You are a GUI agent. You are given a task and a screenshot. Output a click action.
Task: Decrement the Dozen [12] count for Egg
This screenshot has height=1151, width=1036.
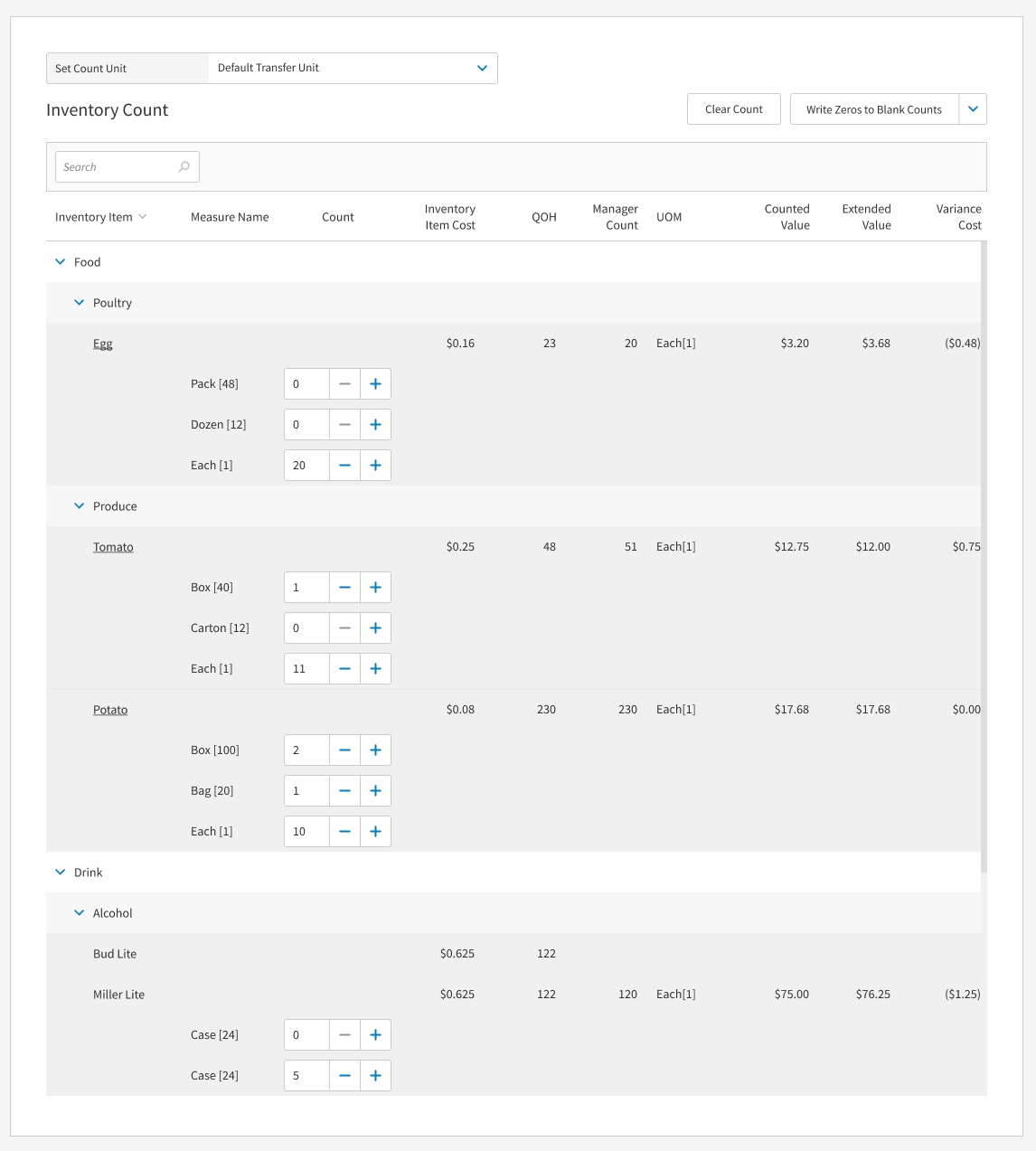click(x=344, y=424)
